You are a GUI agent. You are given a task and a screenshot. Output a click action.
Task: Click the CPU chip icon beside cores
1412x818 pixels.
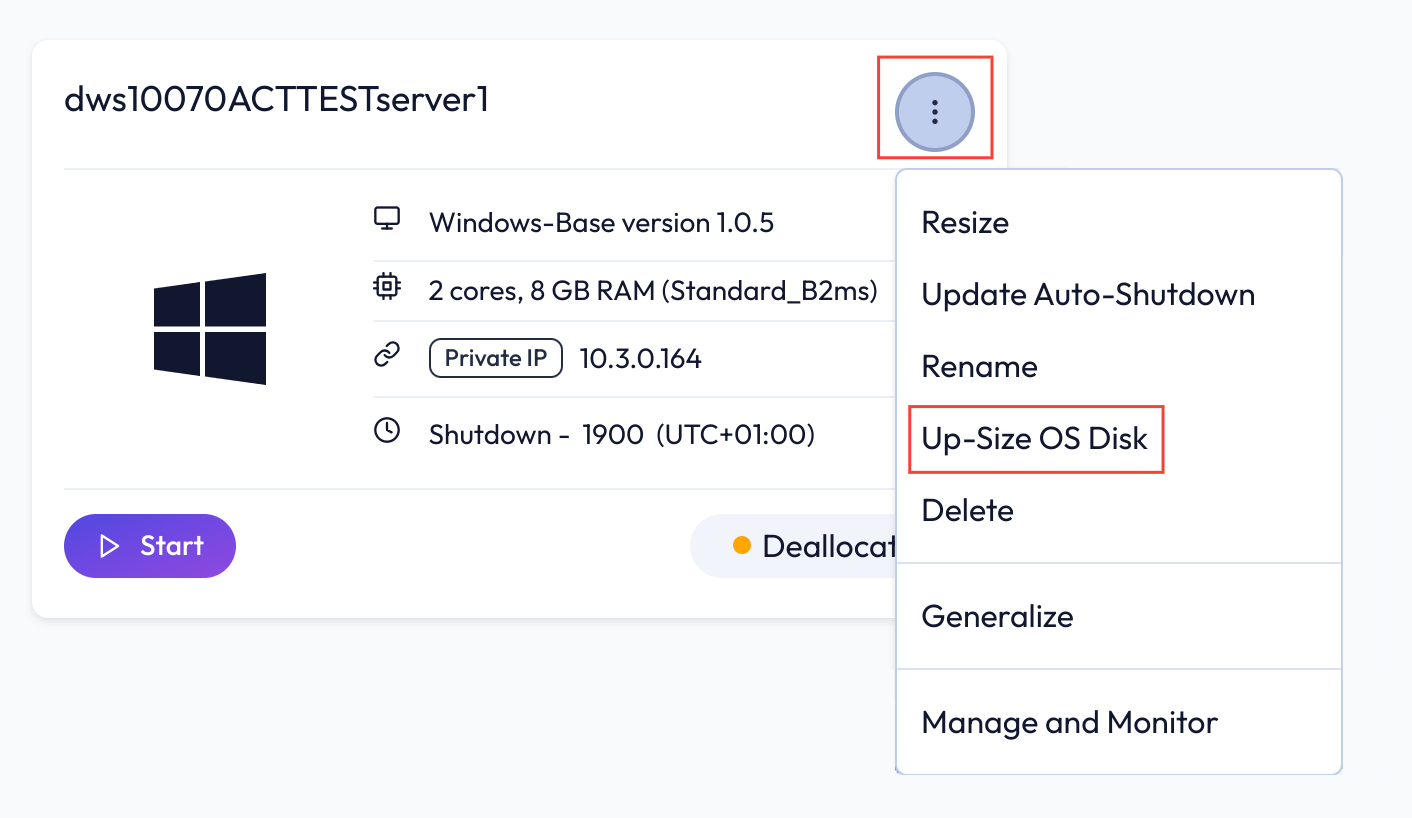387,289
